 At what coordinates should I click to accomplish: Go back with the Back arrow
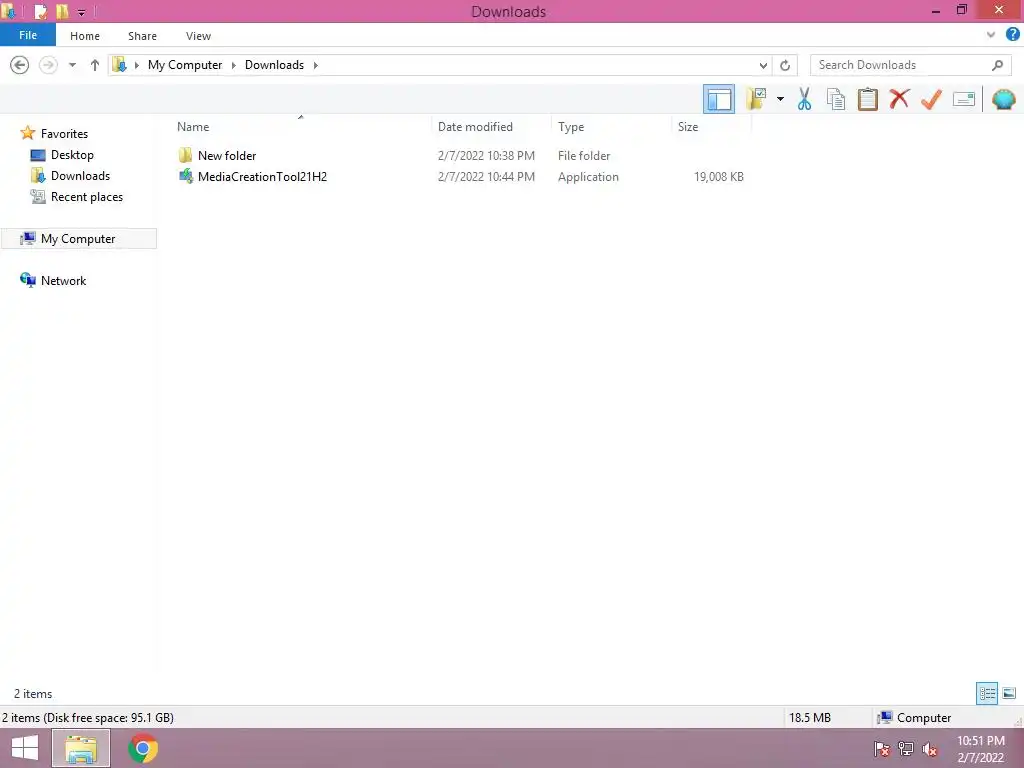click(x=20, y=65)
